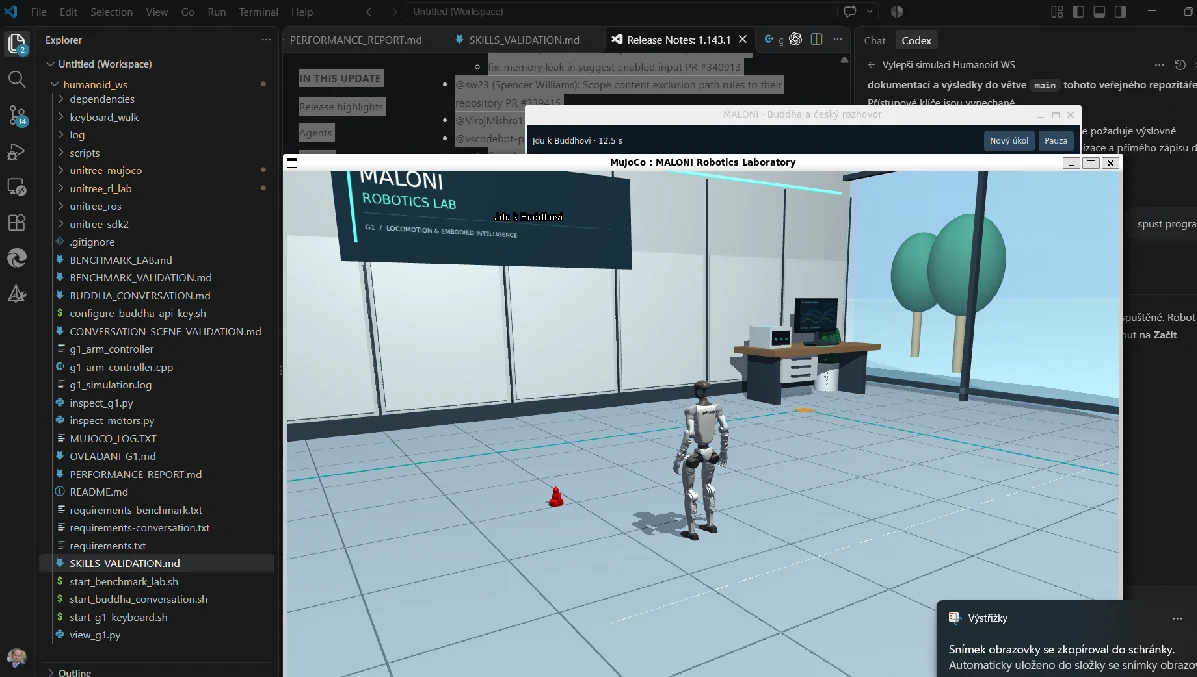Toggle bottom panel visibility
The width and height of the screenshot is (1197, 677).
point(1099,11)
